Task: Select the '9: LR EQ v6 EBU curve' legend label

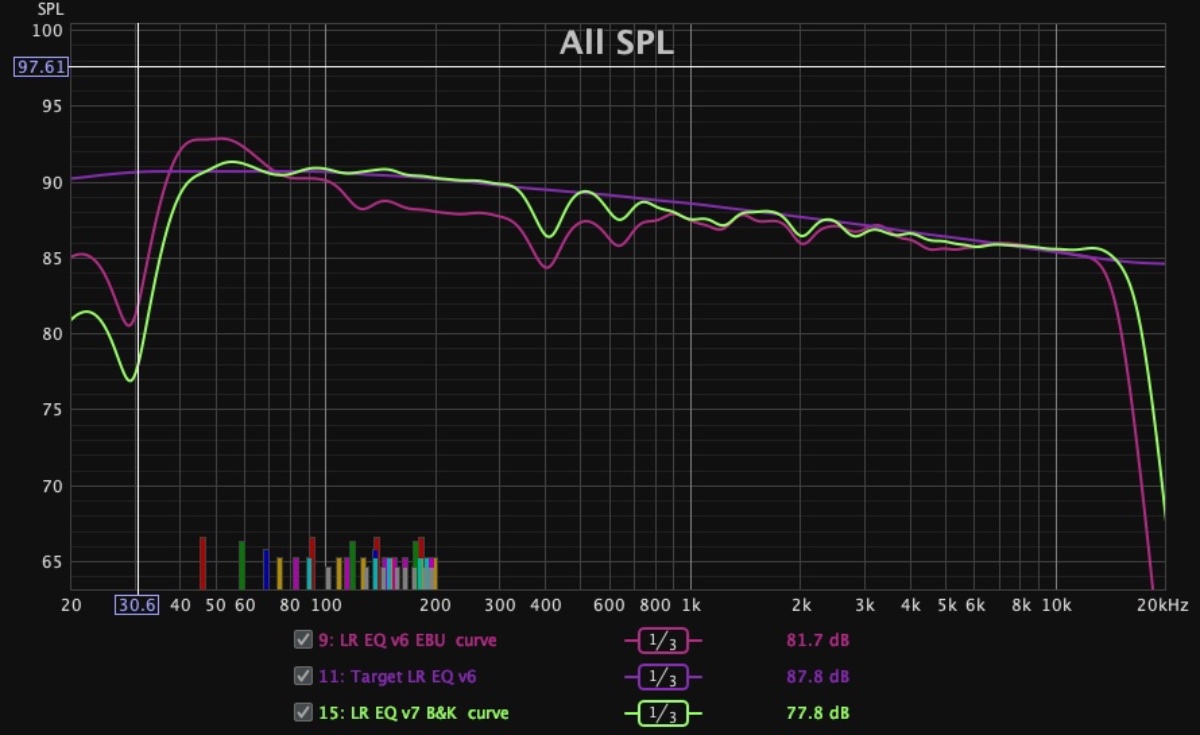Action: tap(407, 640)
